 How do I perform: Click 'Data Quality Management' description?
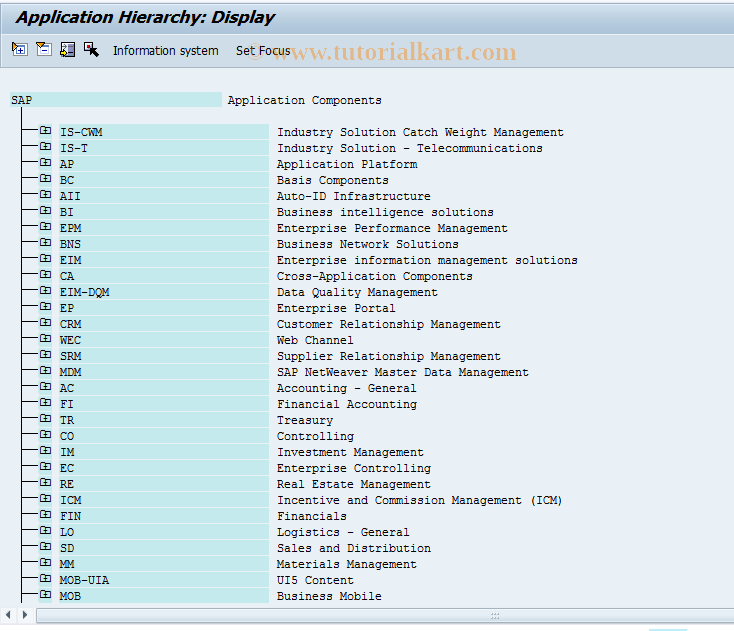pyautogui.click(x=357, y=292)
